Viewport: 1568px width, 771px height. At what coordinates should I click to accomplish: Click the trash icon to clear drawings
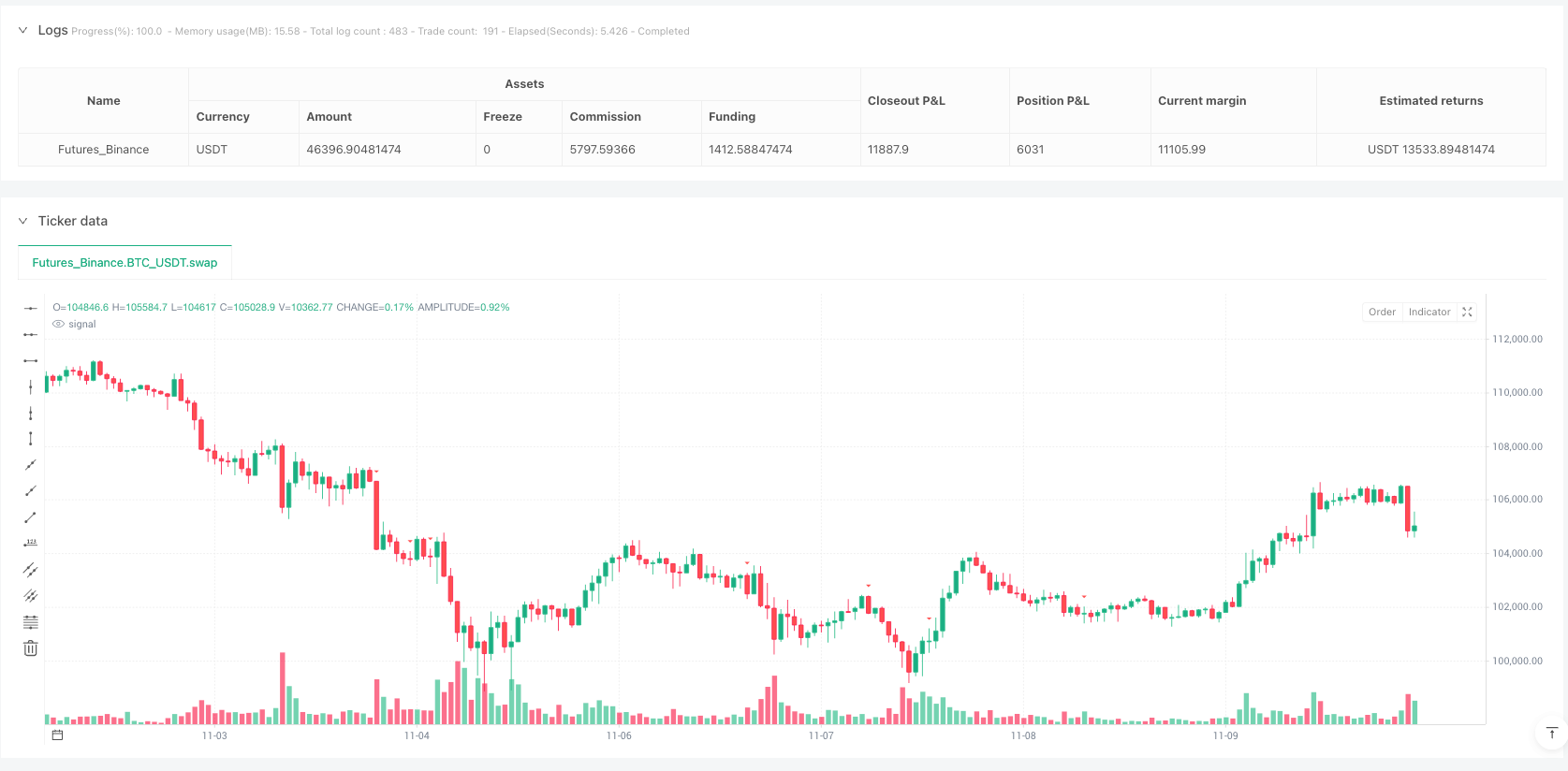[x=31, y=648]
